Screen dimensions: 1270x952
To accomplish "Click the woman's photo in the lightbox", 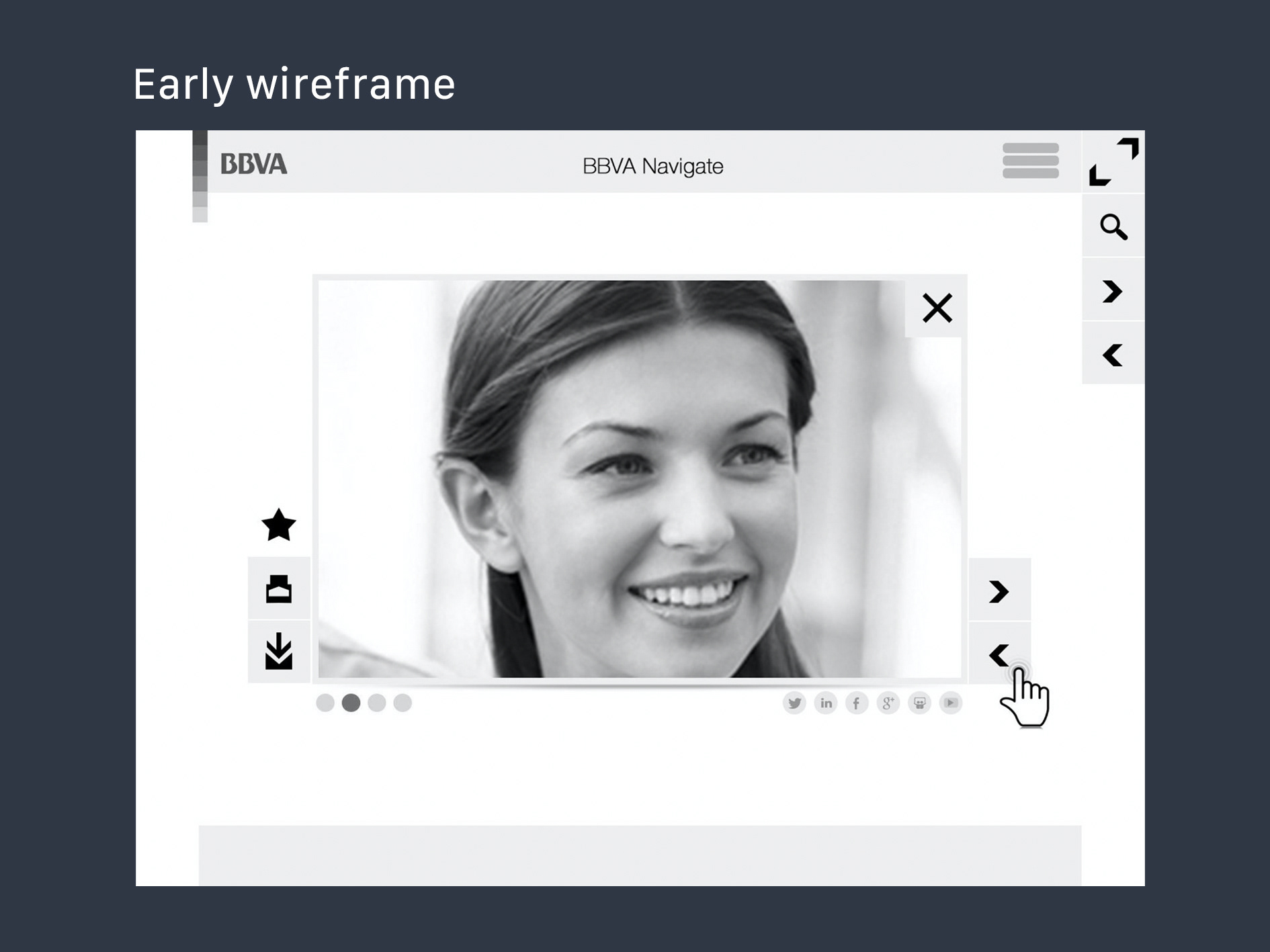I will (x=639, y=479).
